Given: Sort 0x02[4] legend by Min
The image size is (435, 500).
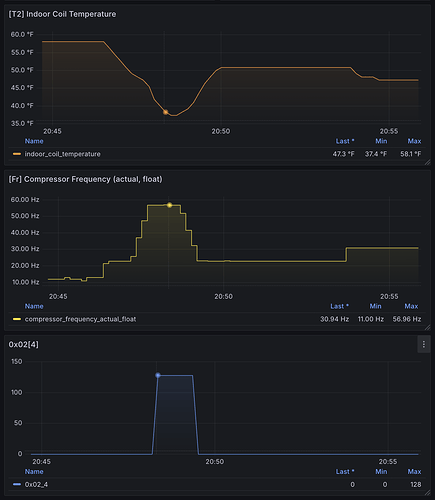Looking at the screenshot, I should (381, 471).
